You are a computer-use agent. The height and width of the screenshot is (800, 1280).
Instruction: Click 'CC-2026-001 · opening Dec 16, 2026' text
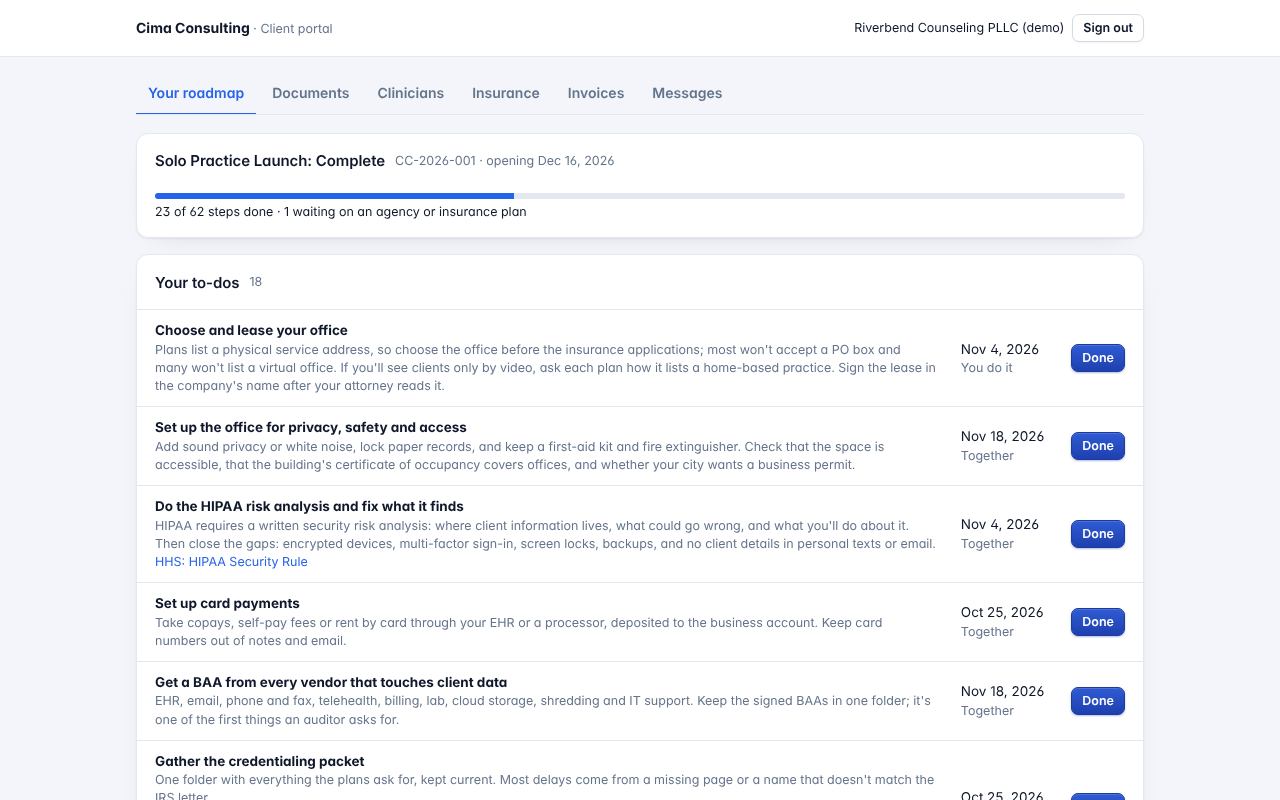(505, 161)
